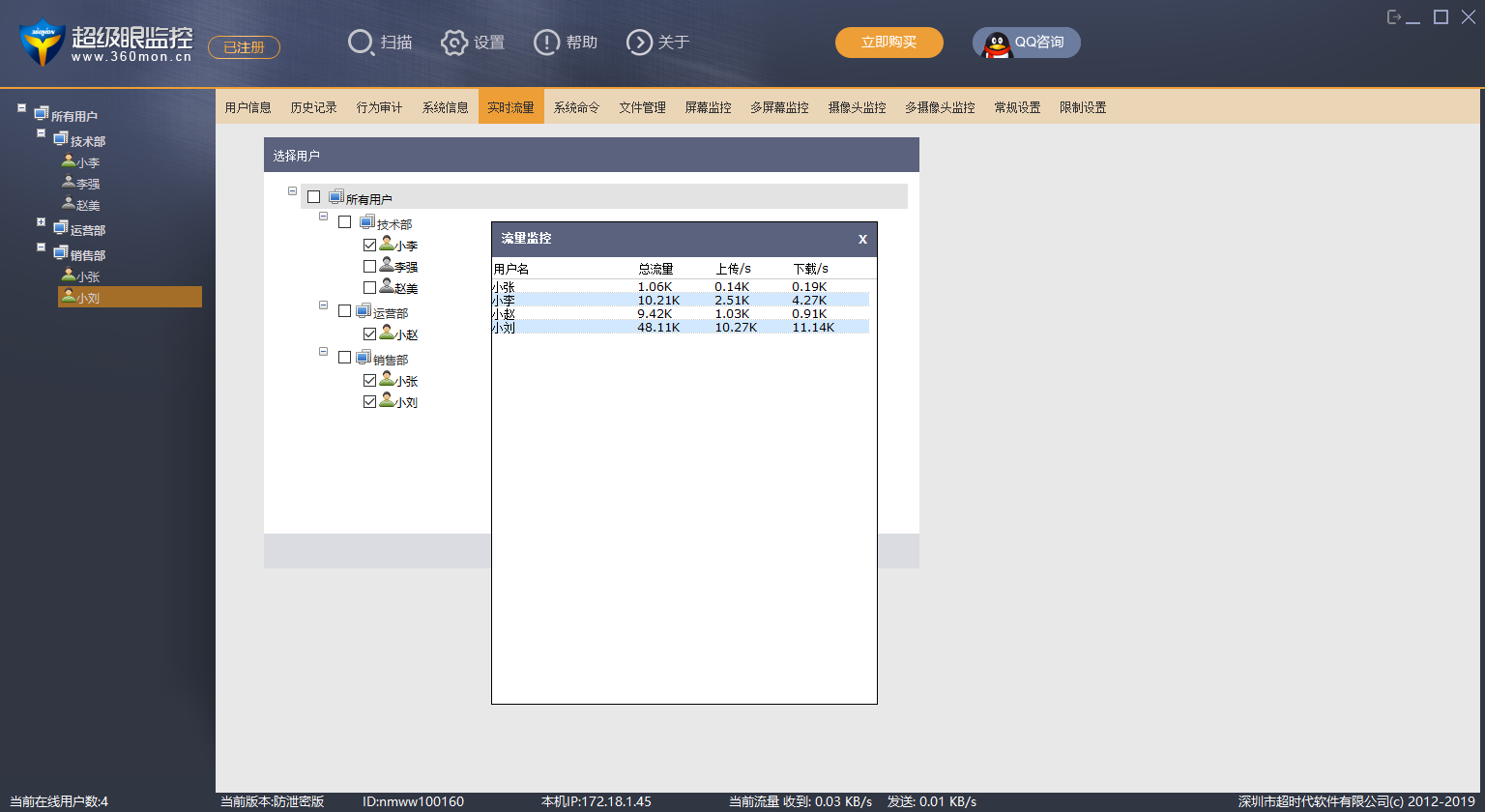
Task: Tick the 所有用户 checkbox in selection panel
Action: point(313,197)
